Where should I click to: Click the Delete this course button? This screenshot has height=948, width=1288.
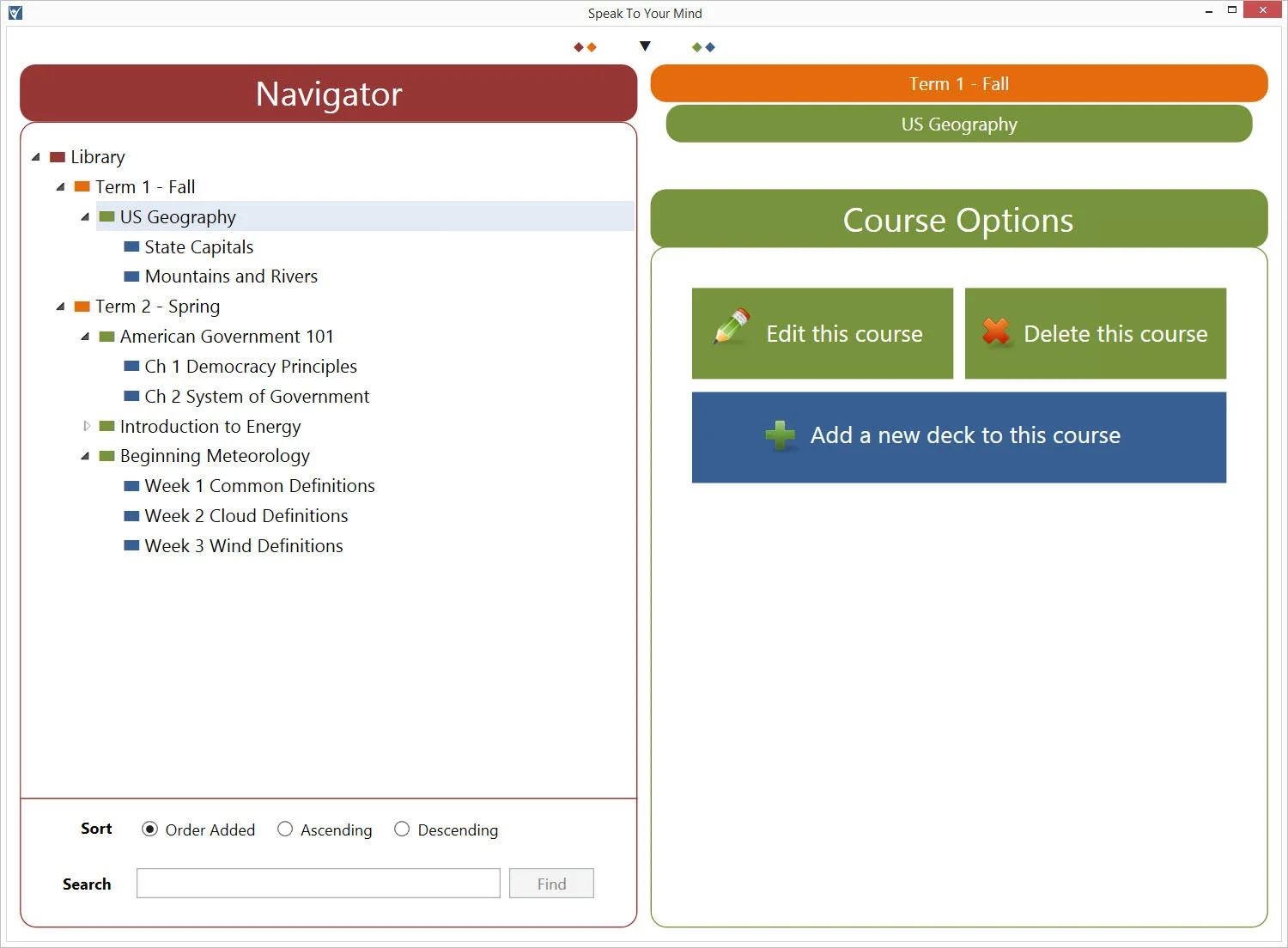click(x=1096, y=333)
